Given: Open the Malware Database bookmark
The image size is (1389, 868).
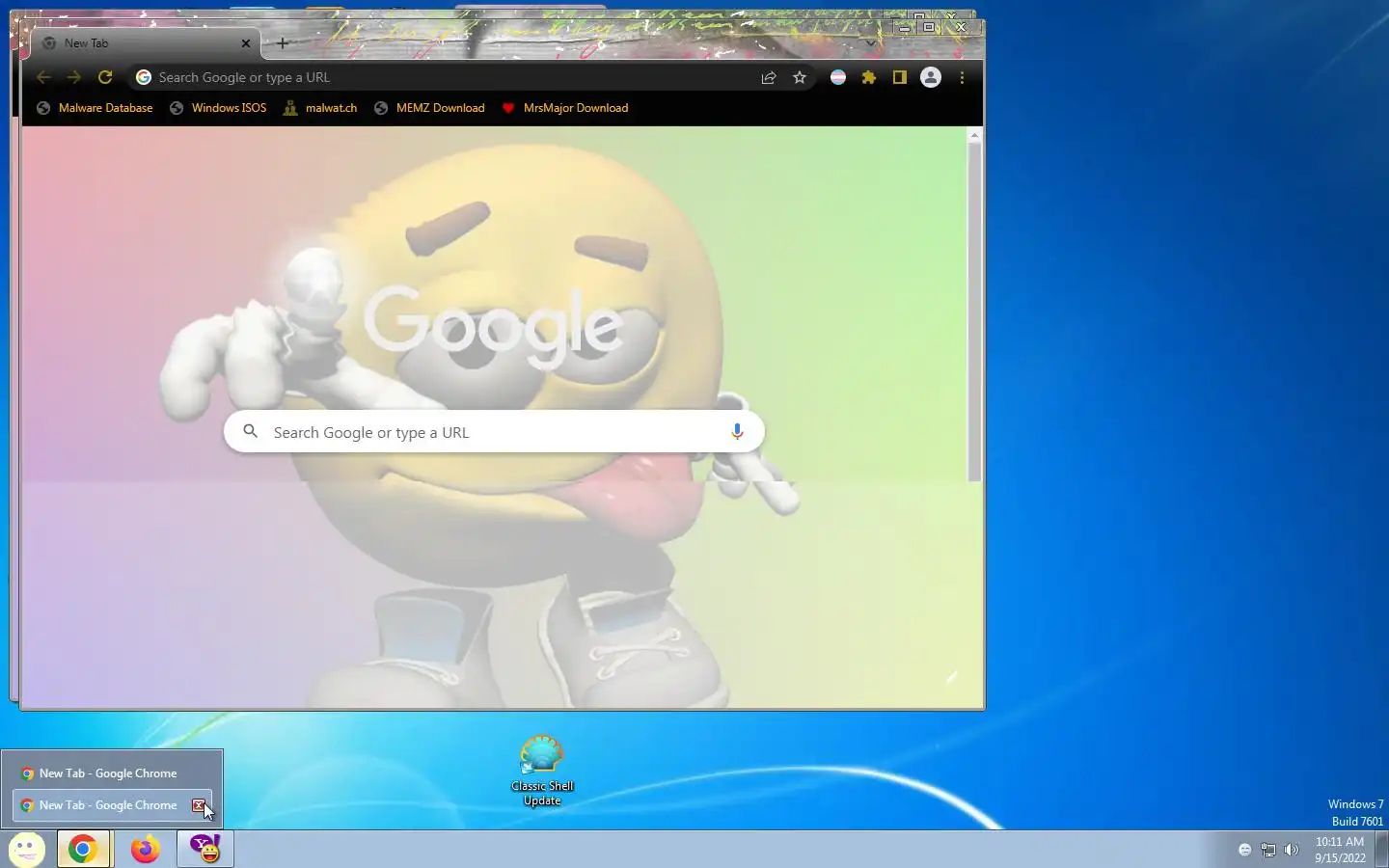Looking at the screenshot, I should (x=95, y=108).
